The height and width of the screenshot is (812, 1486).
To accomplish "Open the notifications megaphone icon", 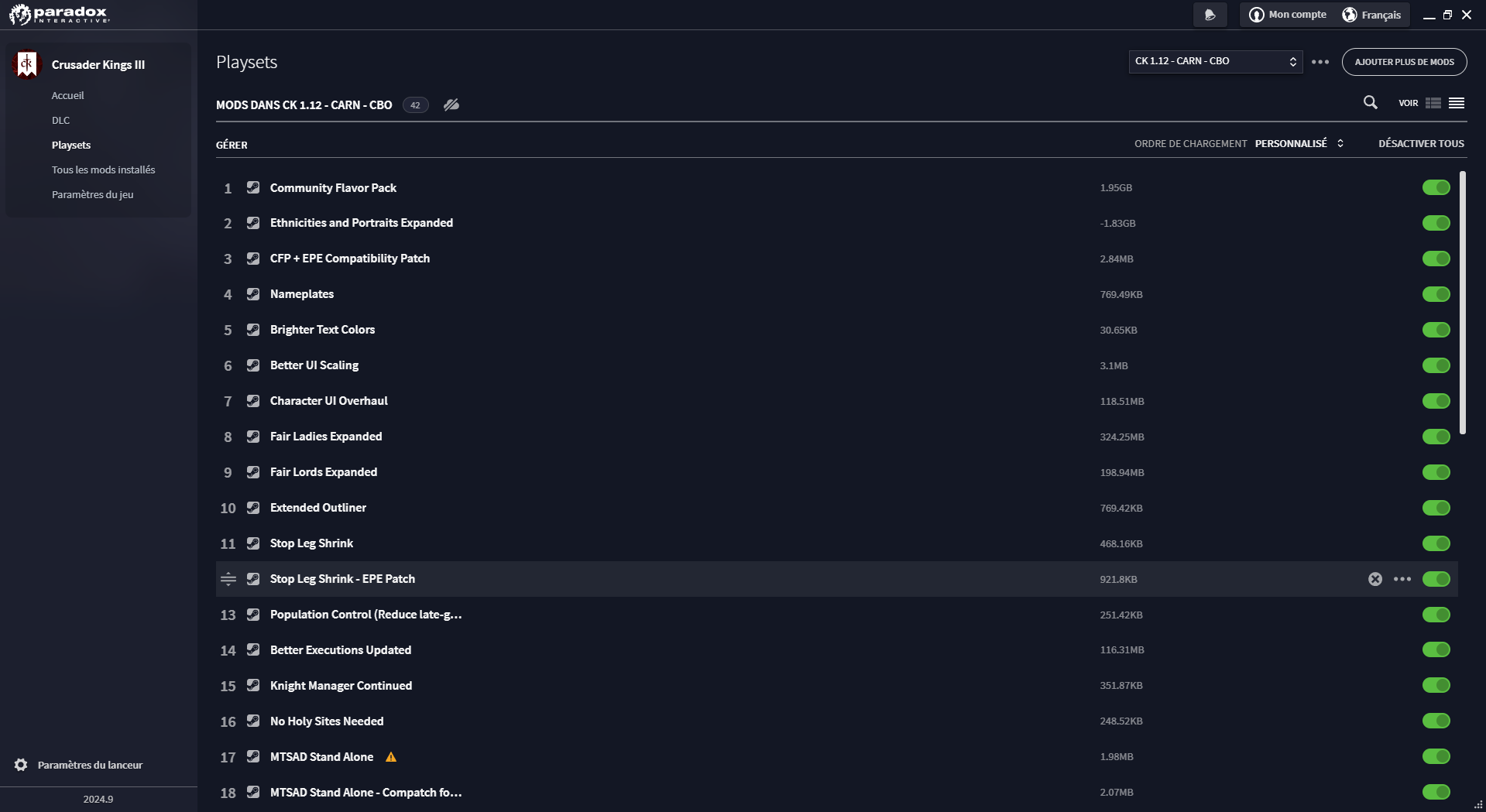I will [1210, 15].
